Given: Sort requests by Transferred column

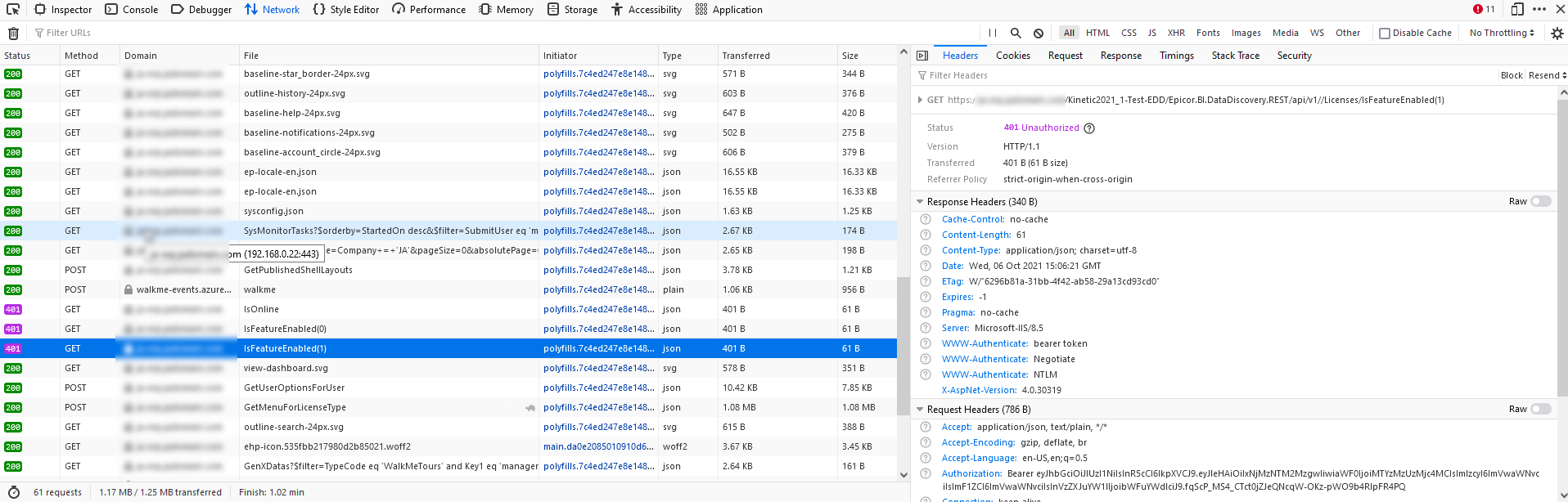Looking at the screenshot, I should (x=777, y=56).
